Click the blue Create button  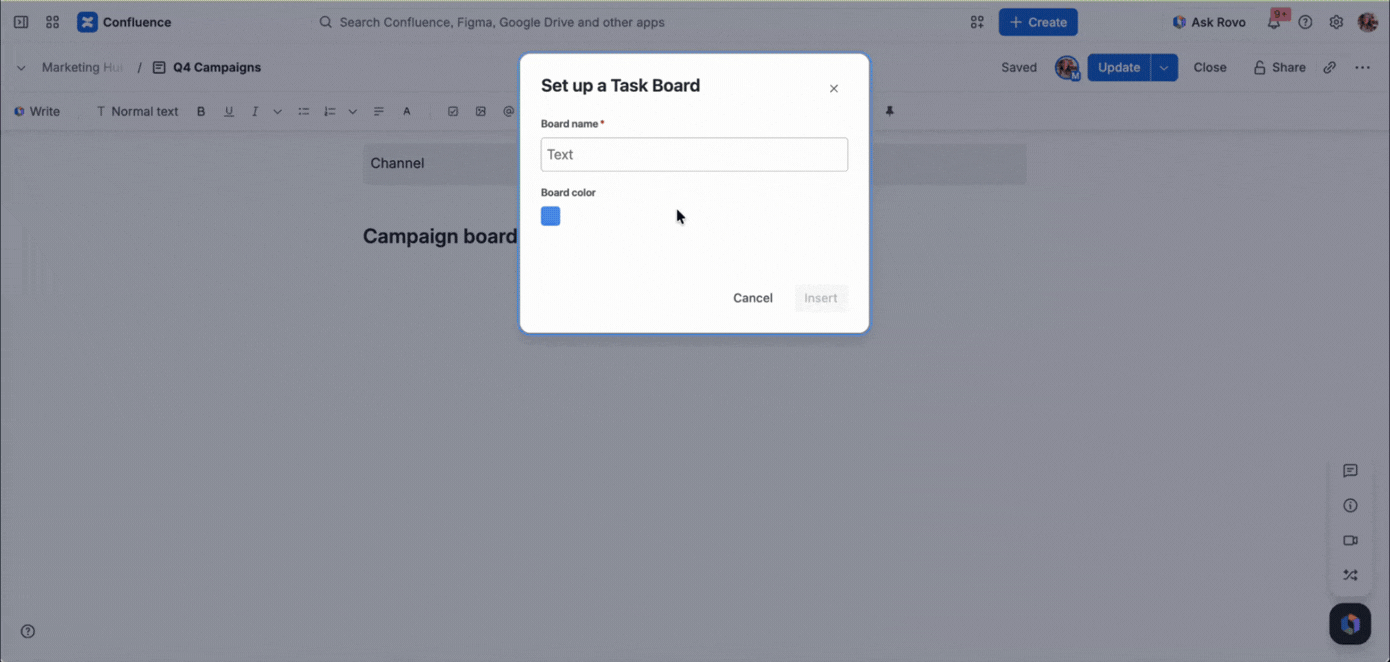tap(1038, 22)
